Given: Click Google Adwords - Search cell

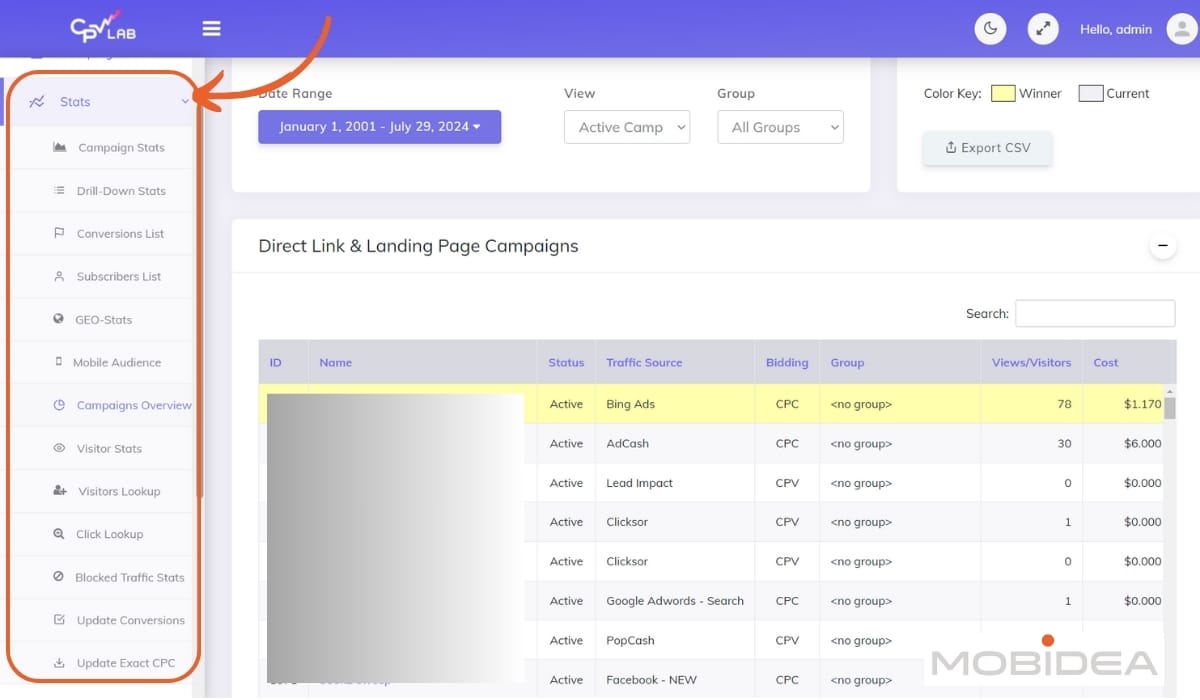Looking at the screenshot, I should [675, 601].
